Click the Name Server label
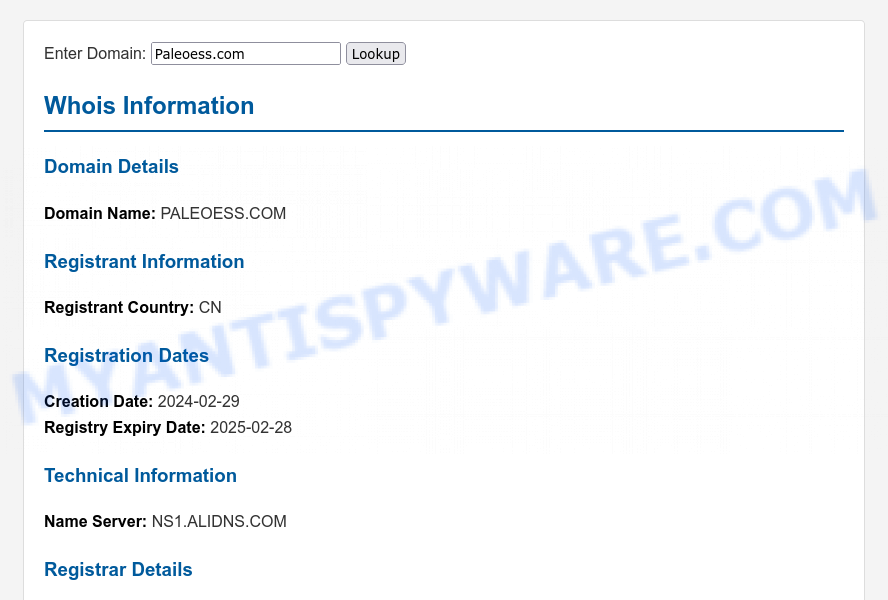The height and width of the screenshot is (600, 888). [x=95, y=522]
